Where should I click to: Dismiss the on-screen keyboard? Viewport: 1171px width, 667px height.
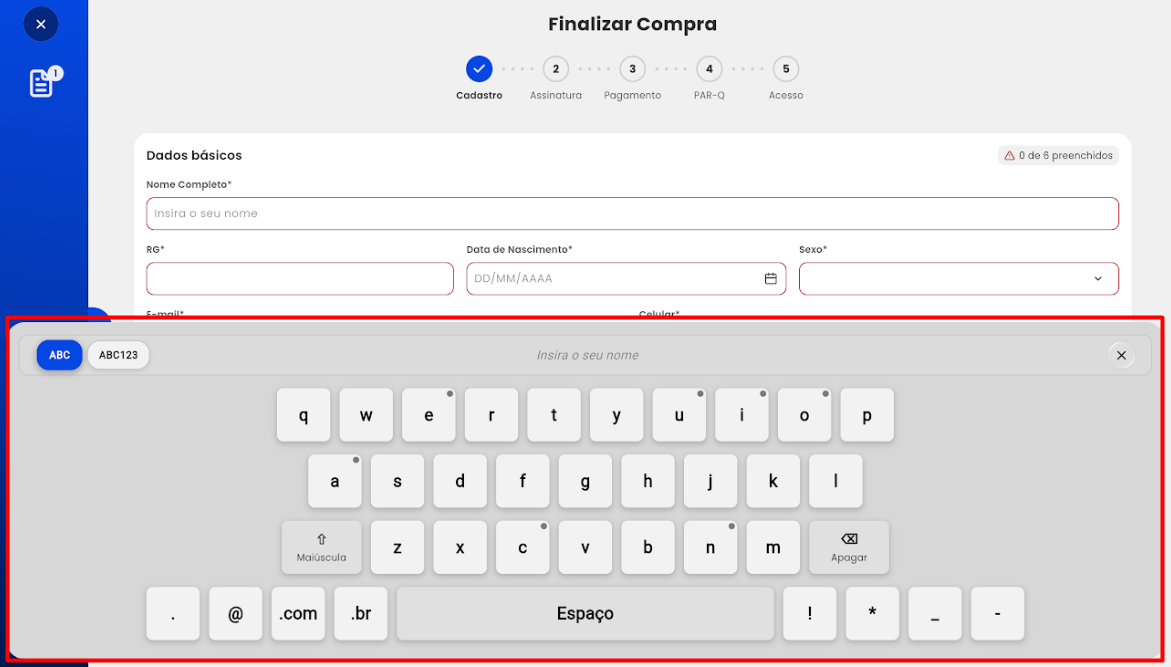point(1121,355)
